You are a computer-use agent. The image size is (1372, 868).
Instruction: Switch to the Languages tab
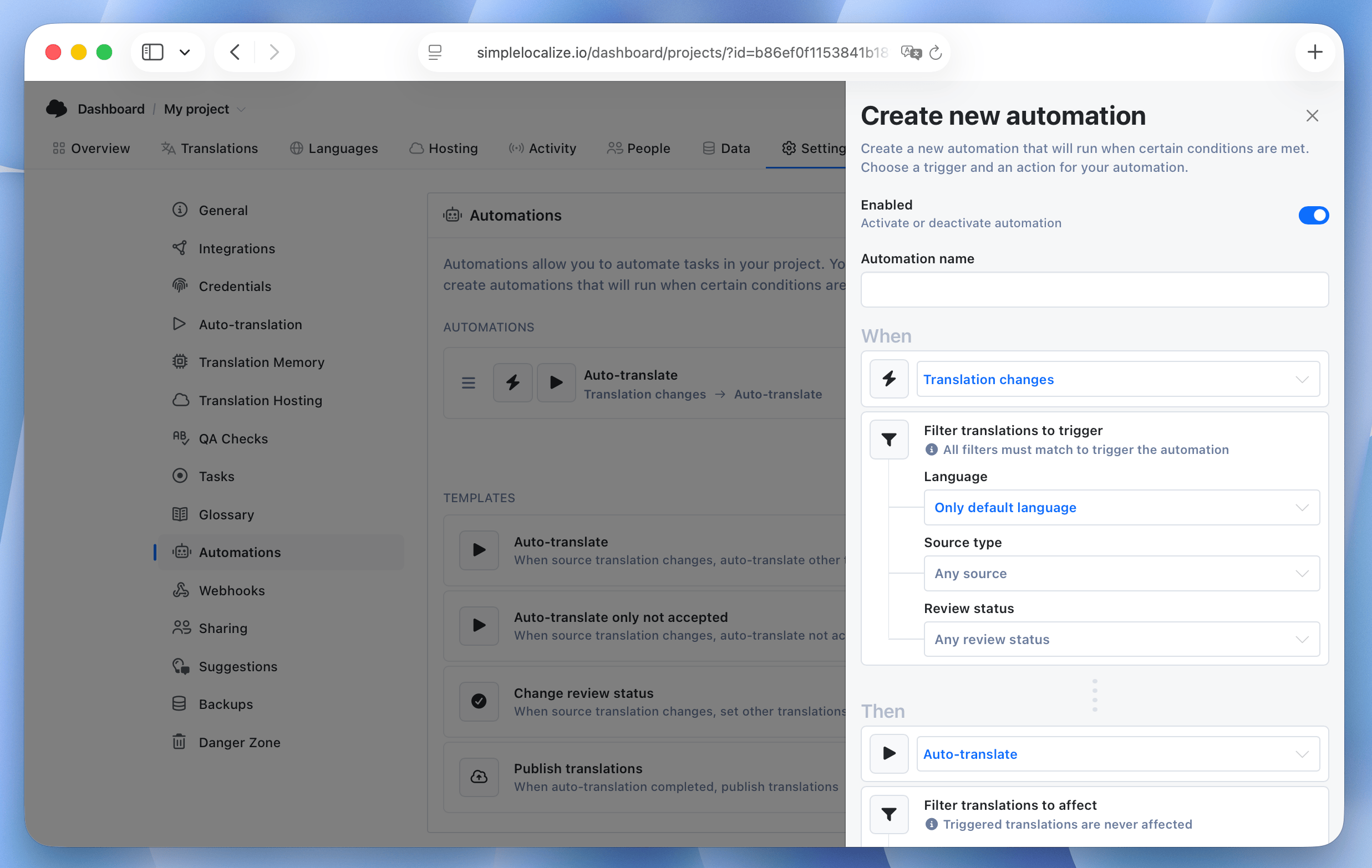(x=334, y=148)
